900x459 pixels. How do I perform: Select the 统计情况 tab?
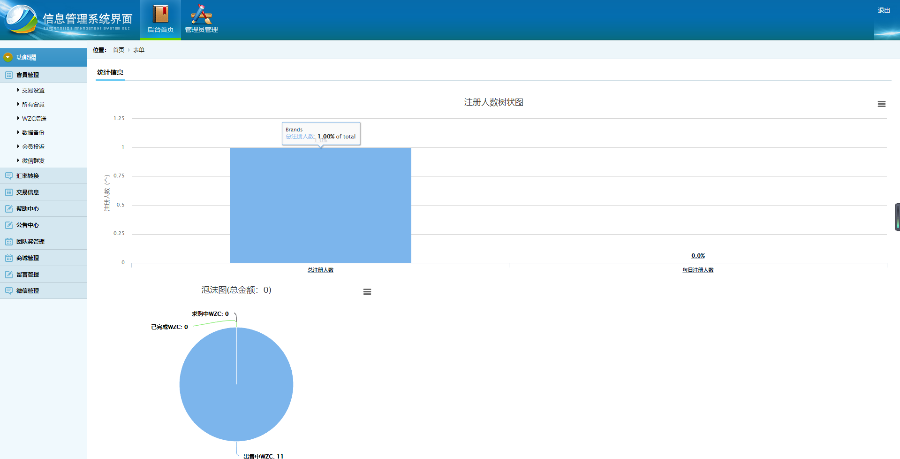110,72
